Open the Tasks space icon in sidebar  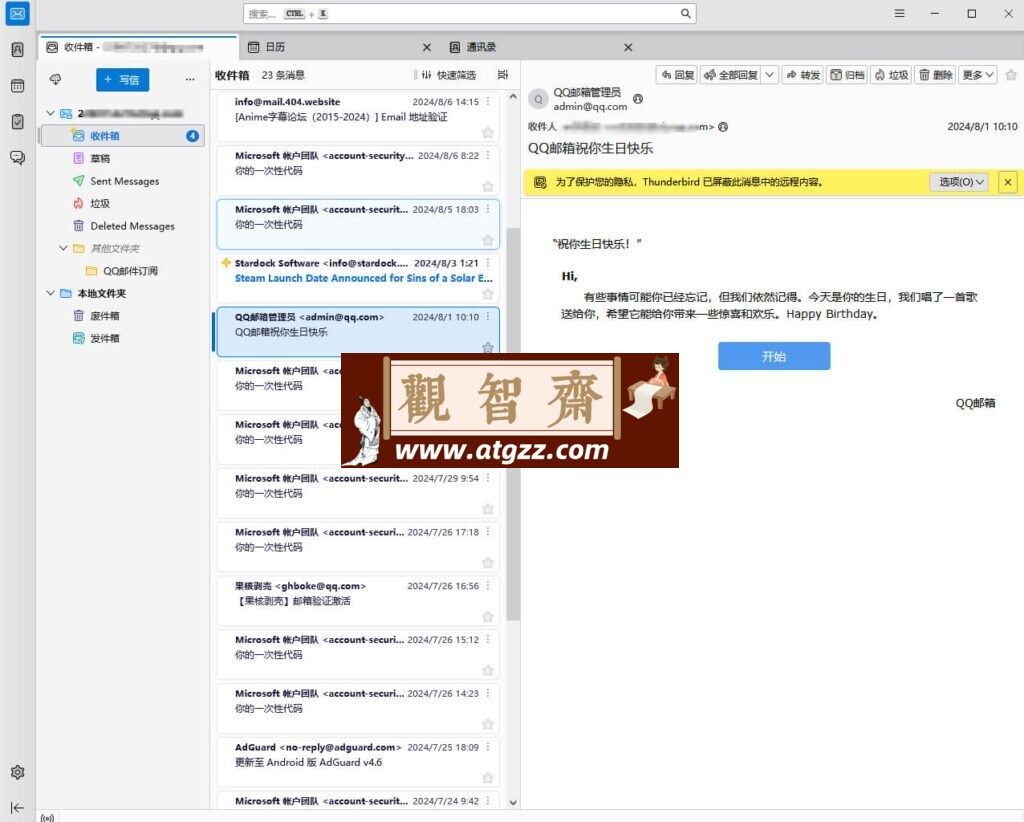point(18,121)
